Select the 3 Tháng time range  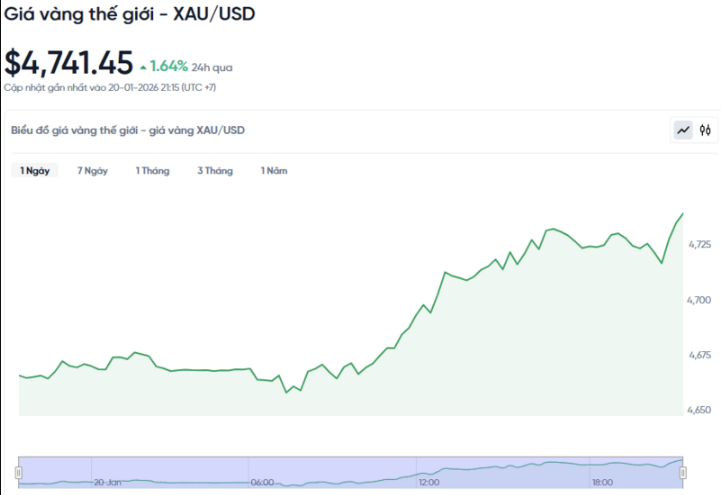pyautogui.click(x=214, y=171)
